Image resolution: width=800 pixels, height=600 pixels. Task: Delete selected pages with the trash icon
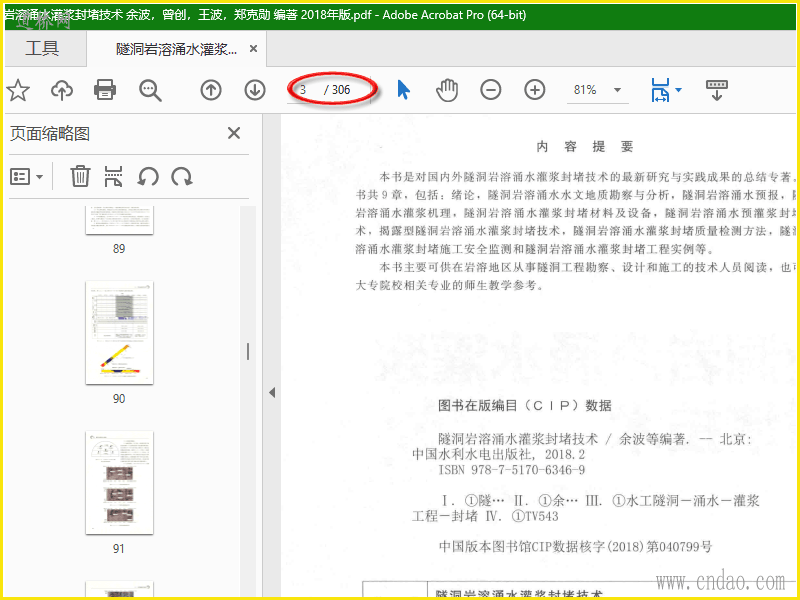click(x=80, y=177)
